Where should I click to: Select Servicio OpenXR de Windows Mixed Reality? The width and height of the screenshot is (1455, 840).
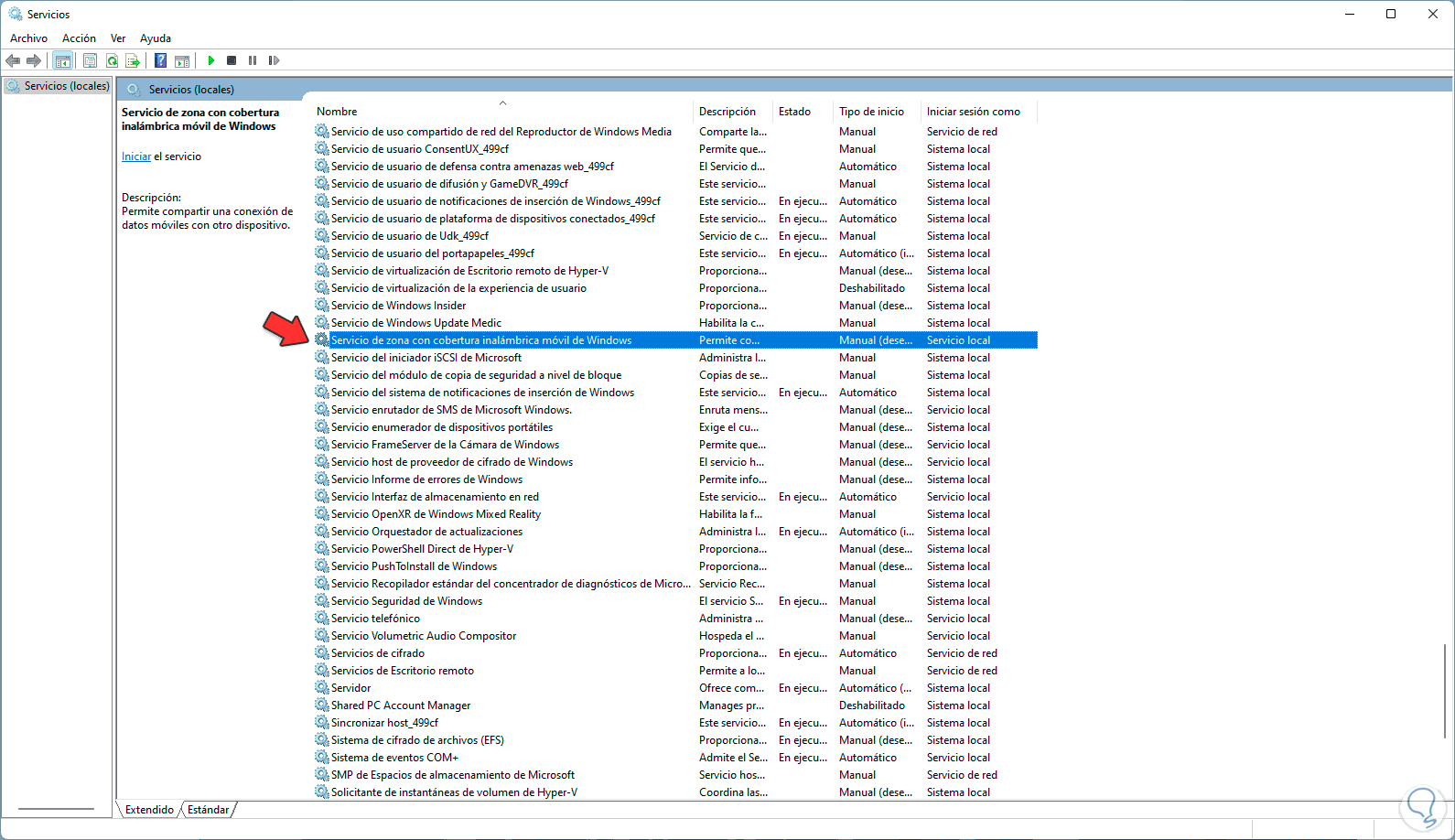click(675, 514)
